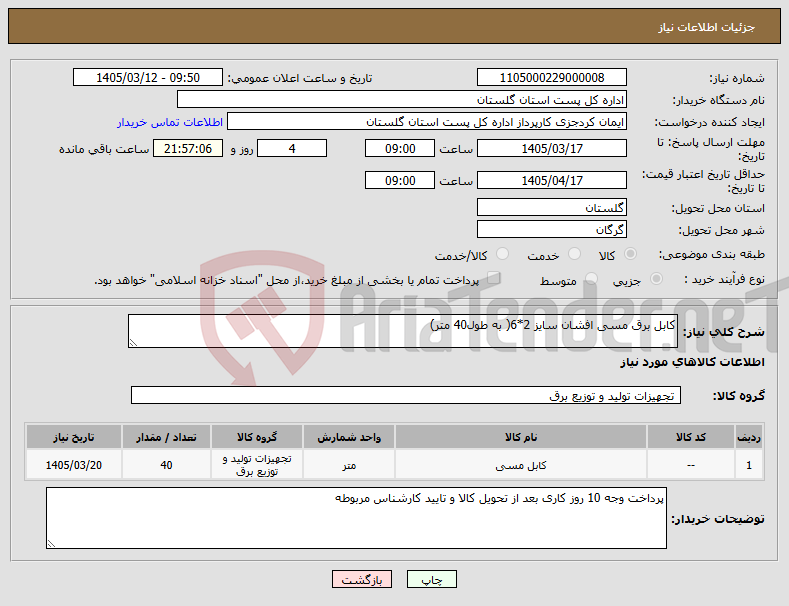
Task: Click the کد کالا column header
Action: [x=690, y=437]
